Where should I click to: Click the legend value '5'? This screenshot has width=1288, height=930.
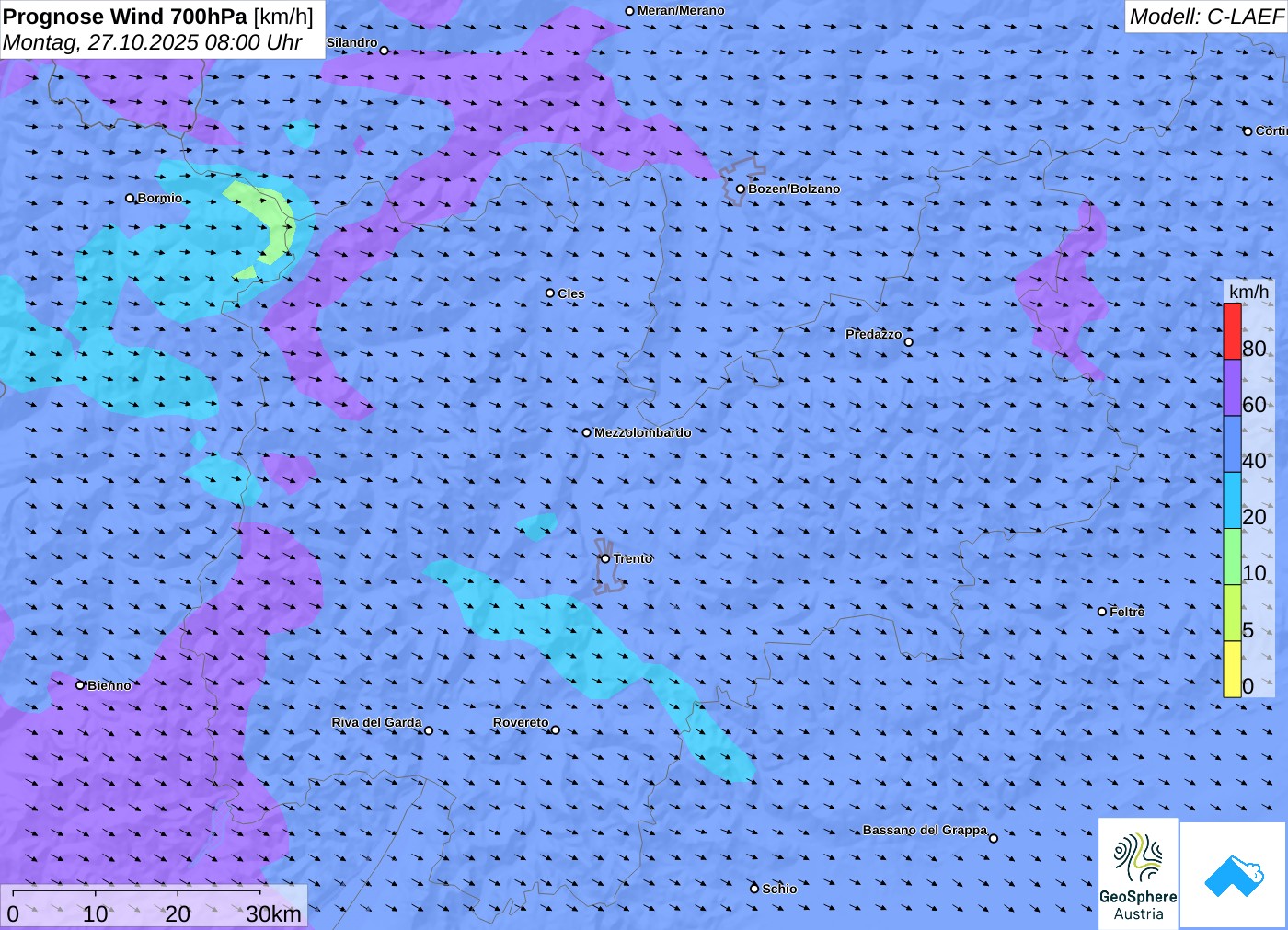click(1248, 630)
